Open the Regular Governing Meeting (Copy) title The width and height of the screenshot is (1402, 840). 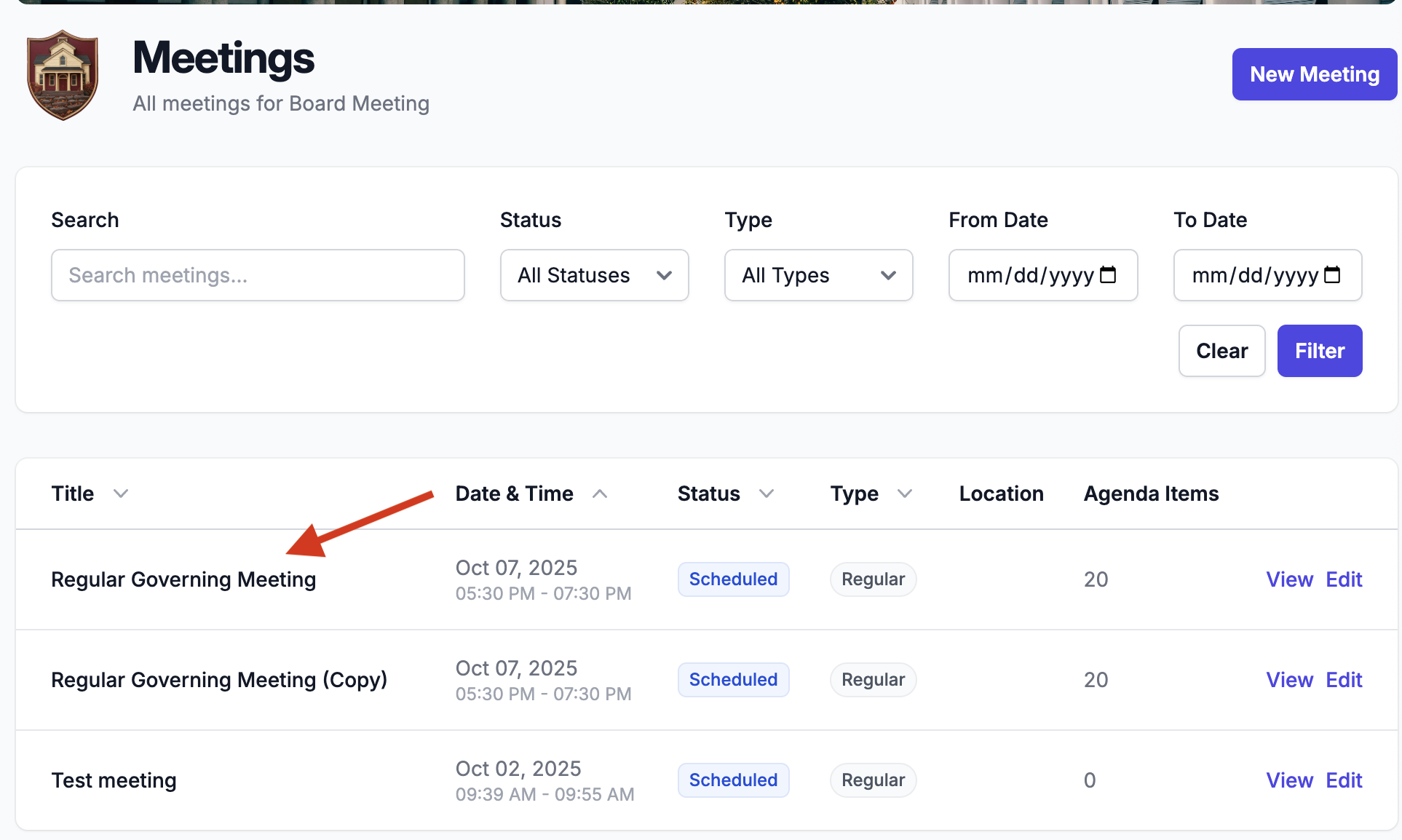tap(219, 680)
